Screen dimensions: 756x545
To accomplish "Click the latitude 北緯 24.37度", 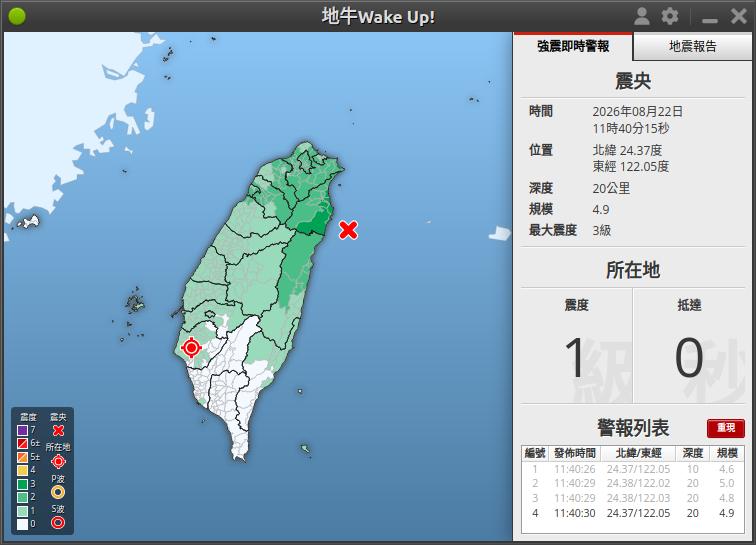I will (627, 150).
